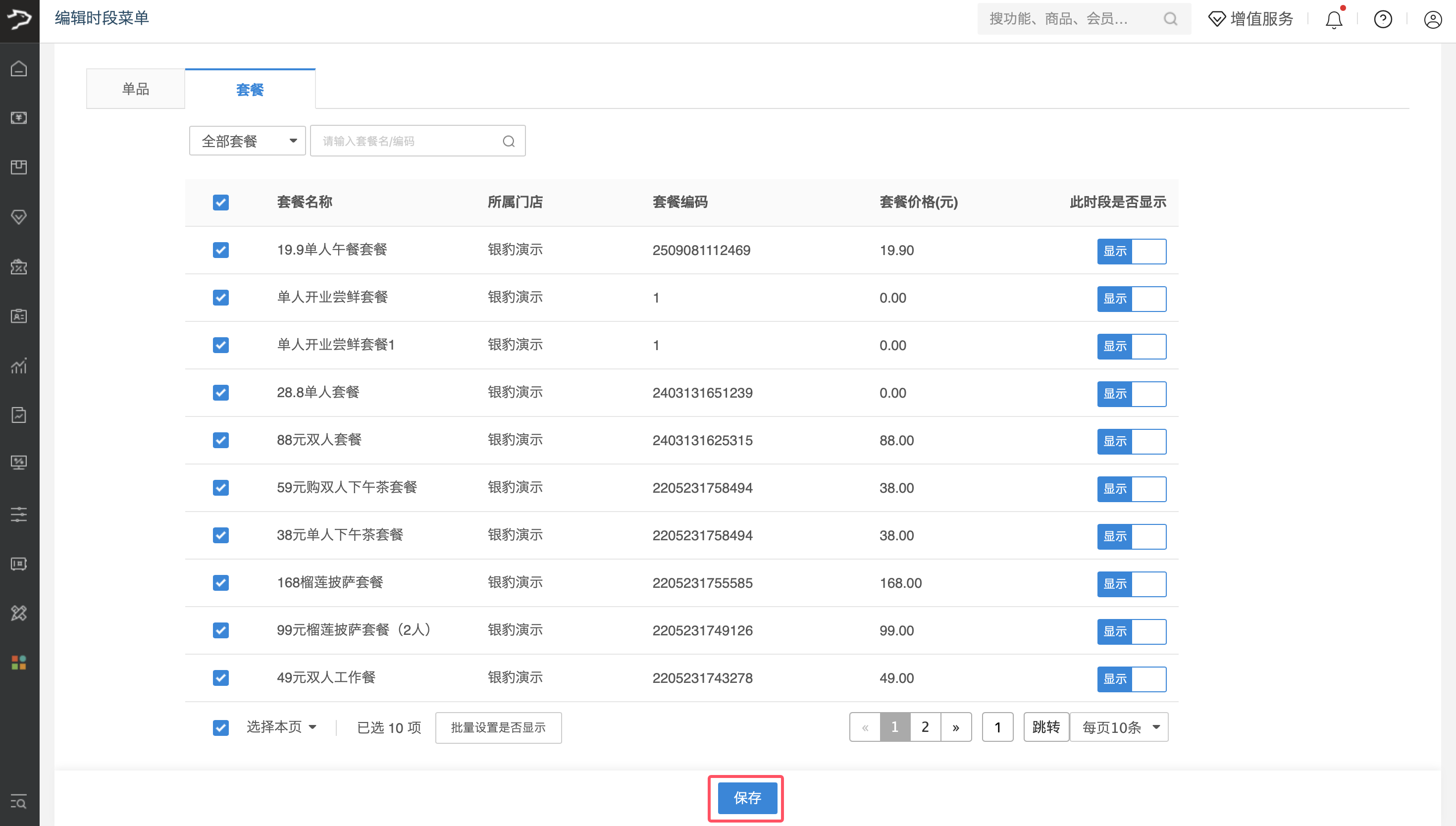
Task: Click the diamond value-added services icon
Action: (1217, 19)
